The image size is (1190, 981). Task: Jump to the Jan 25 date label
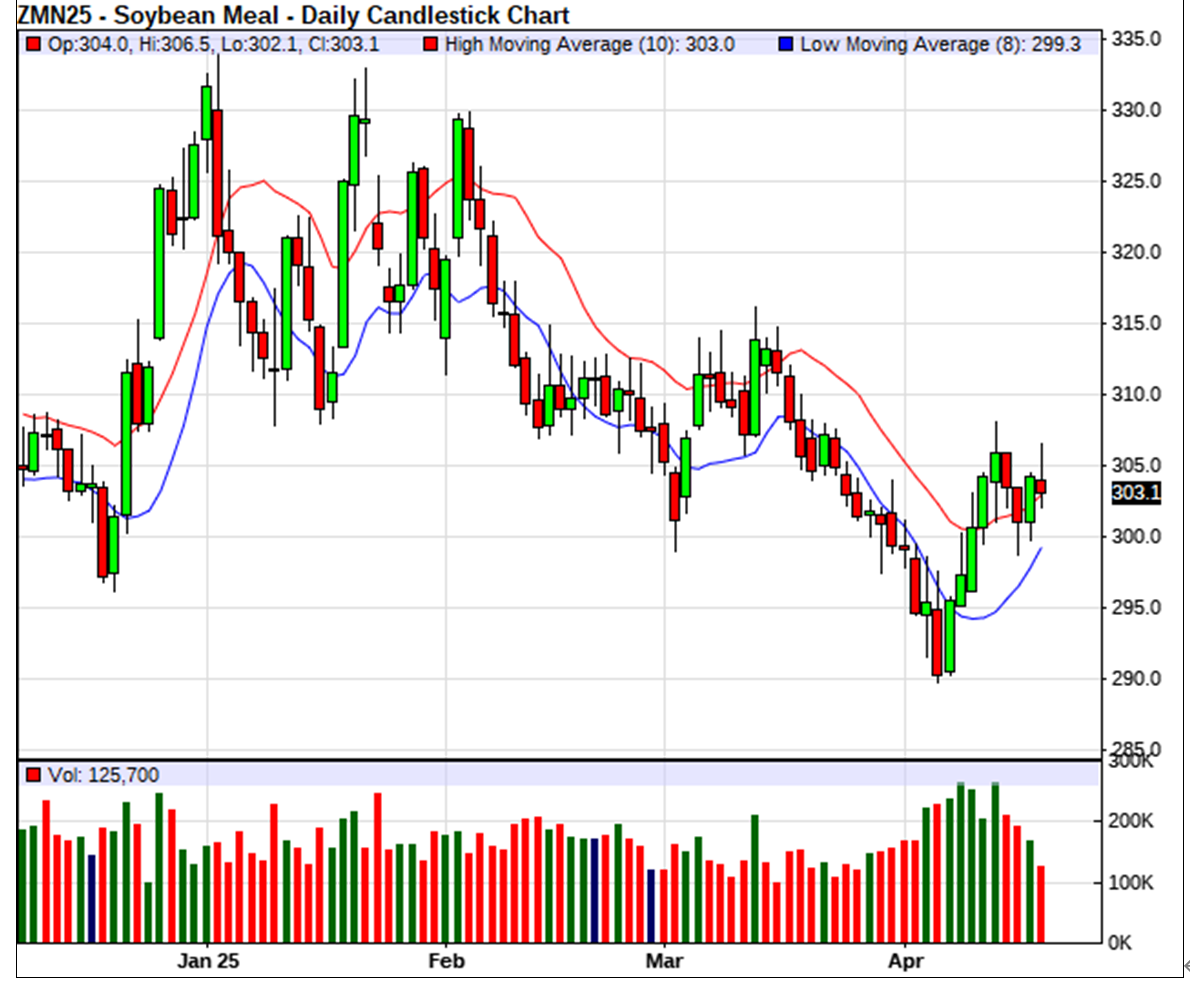tap(208, 961)
